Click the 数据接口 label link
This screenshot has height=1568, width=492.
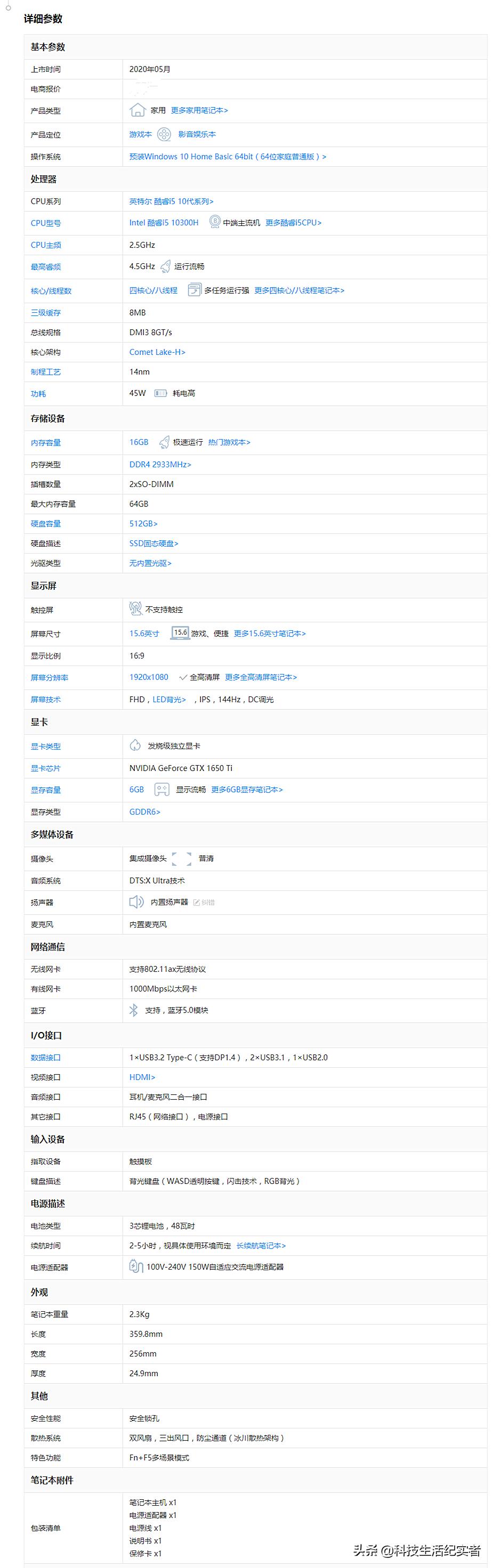coord(46,1058)
